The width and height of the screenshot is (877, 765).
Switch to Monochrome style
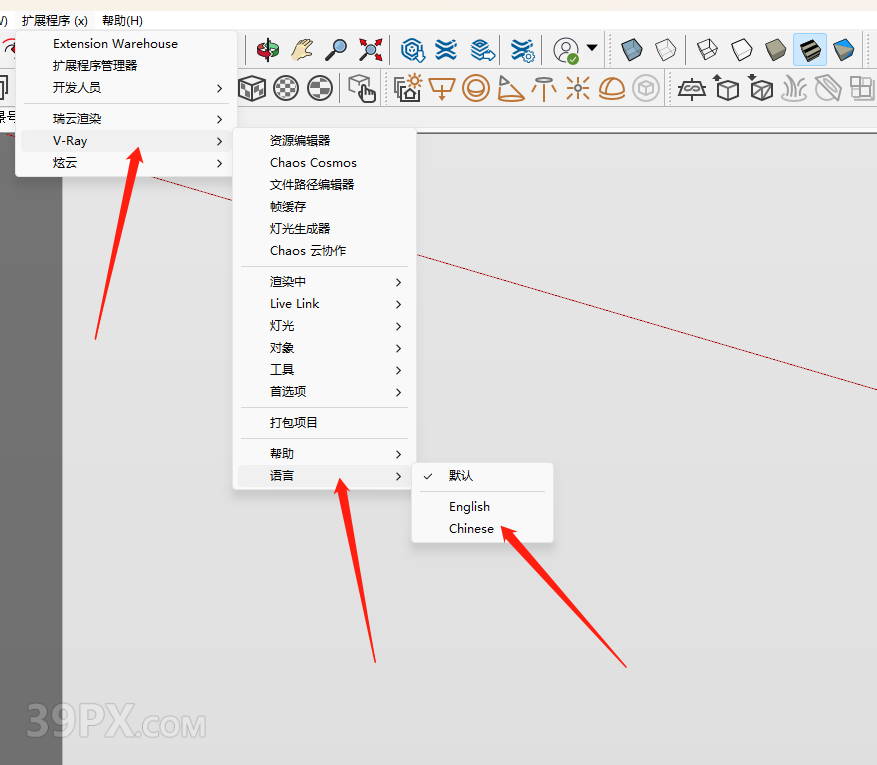[x=843, y=50]
